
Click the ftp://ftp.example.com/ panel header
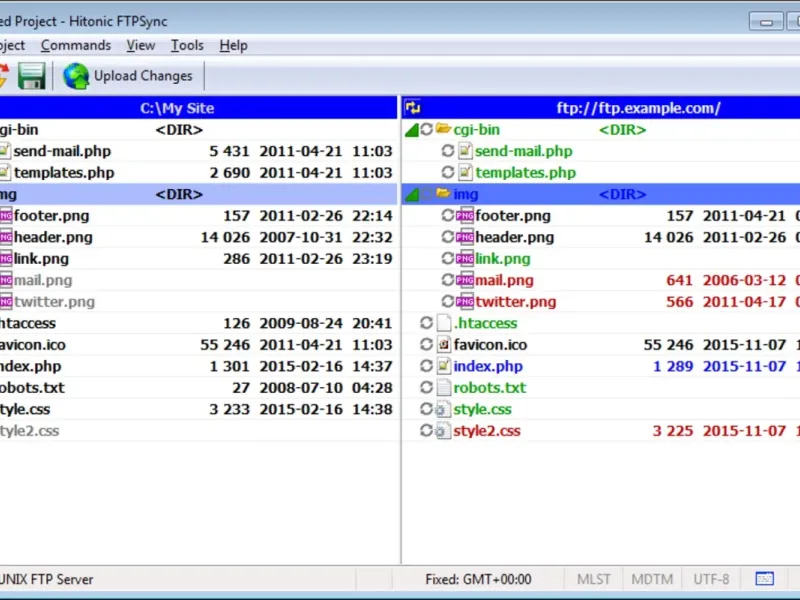pyautogui.click(x=601, y=108)
